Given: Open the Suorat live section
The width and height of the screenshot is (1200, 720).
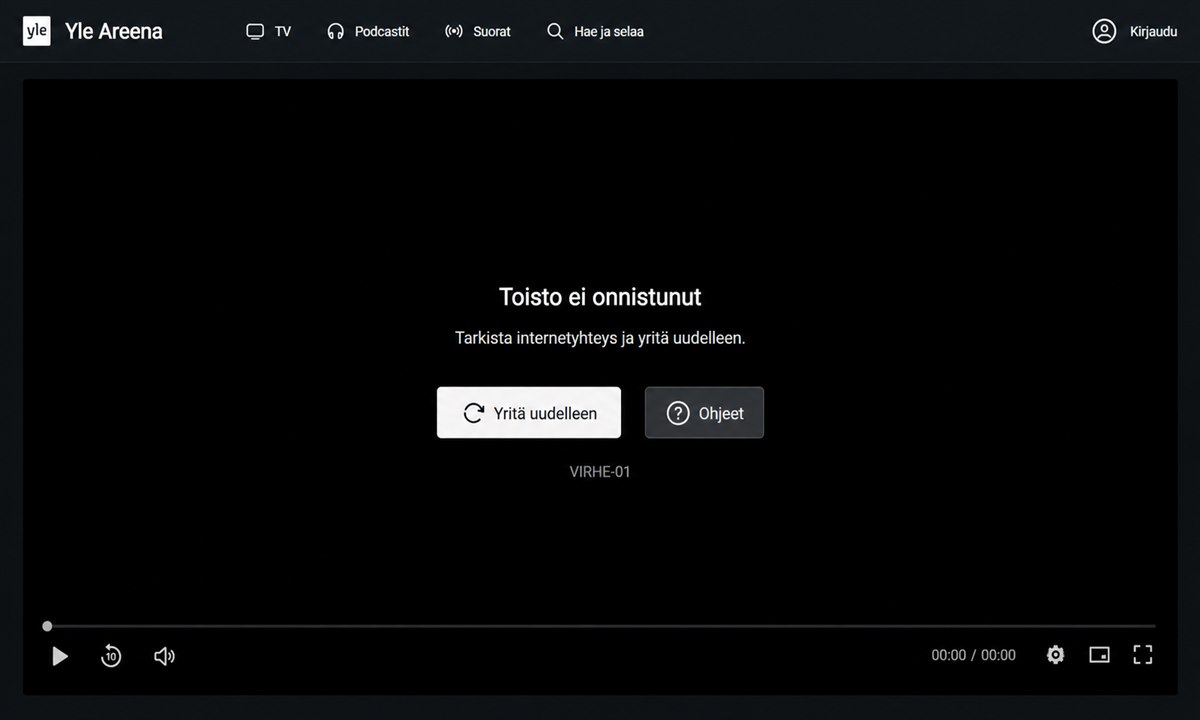Looking at the screenshot, I should tap(477, 31).
